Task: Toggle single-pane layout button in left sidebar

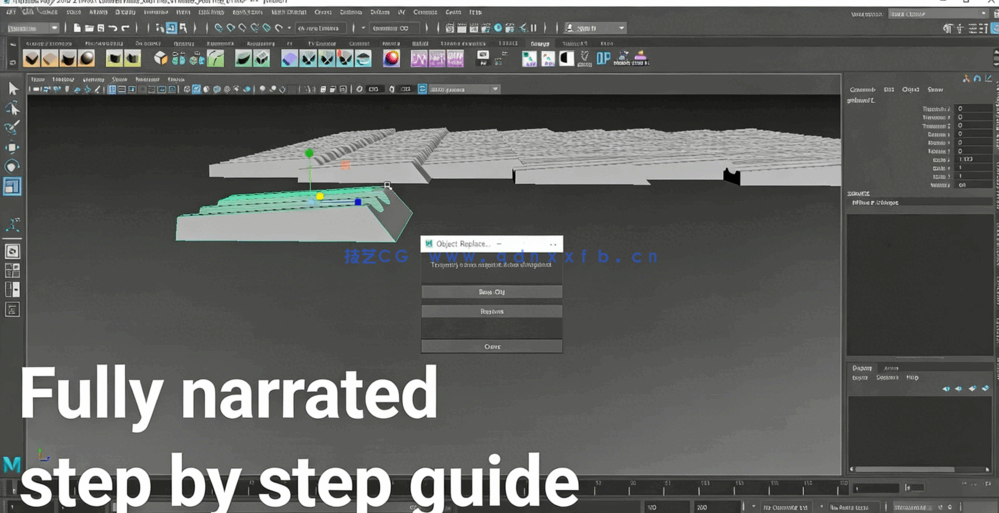Action: [x=12, y=251]
